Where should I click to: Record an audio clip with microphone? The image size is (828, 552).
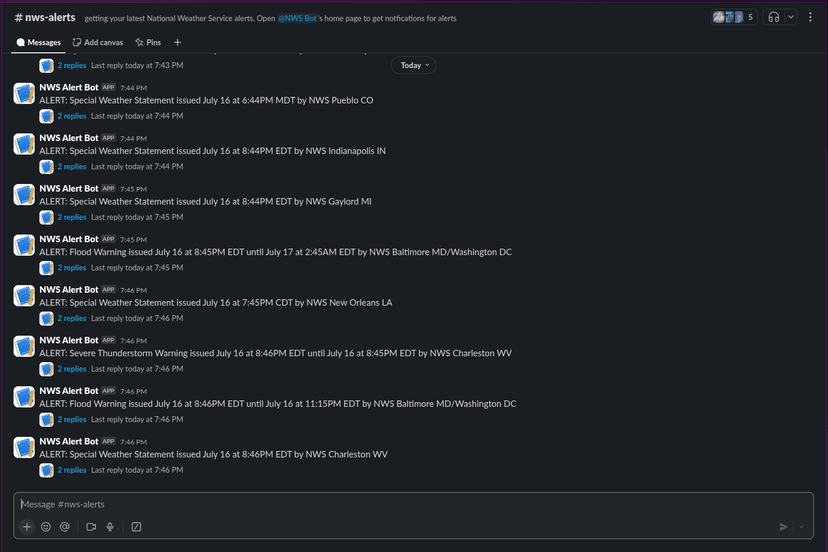[x=110, y=527]
